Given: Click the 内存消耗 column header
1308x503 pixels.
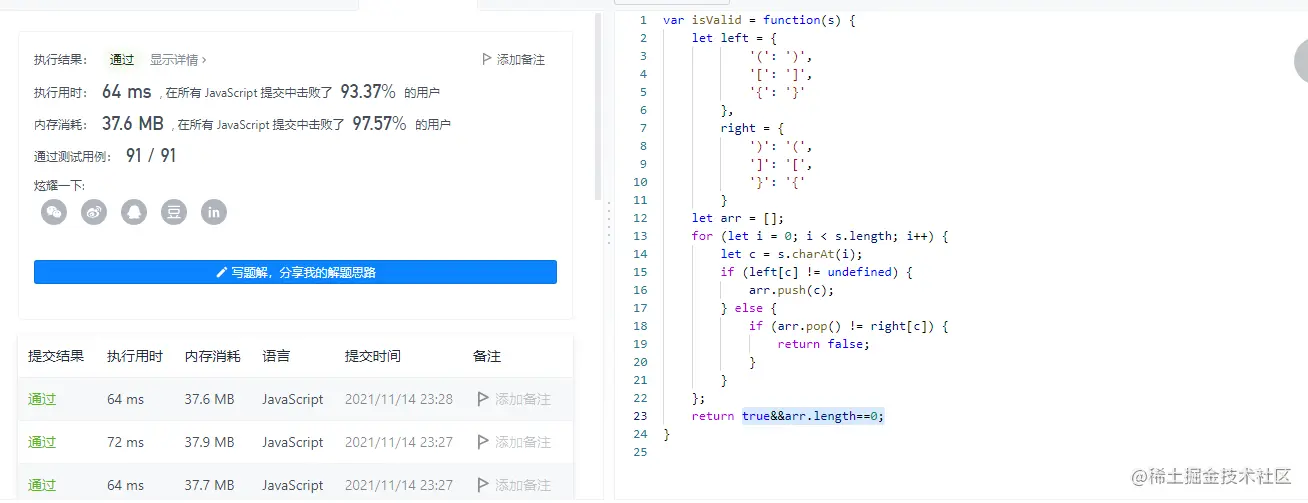Looking at the screenshot, I should point(212,356).
